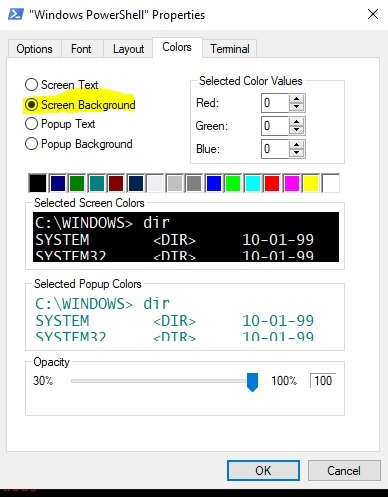Click the opacity slider handle
Image resolution: width=388 pixels, height=497 pixels.
click(x=252, y=382)
